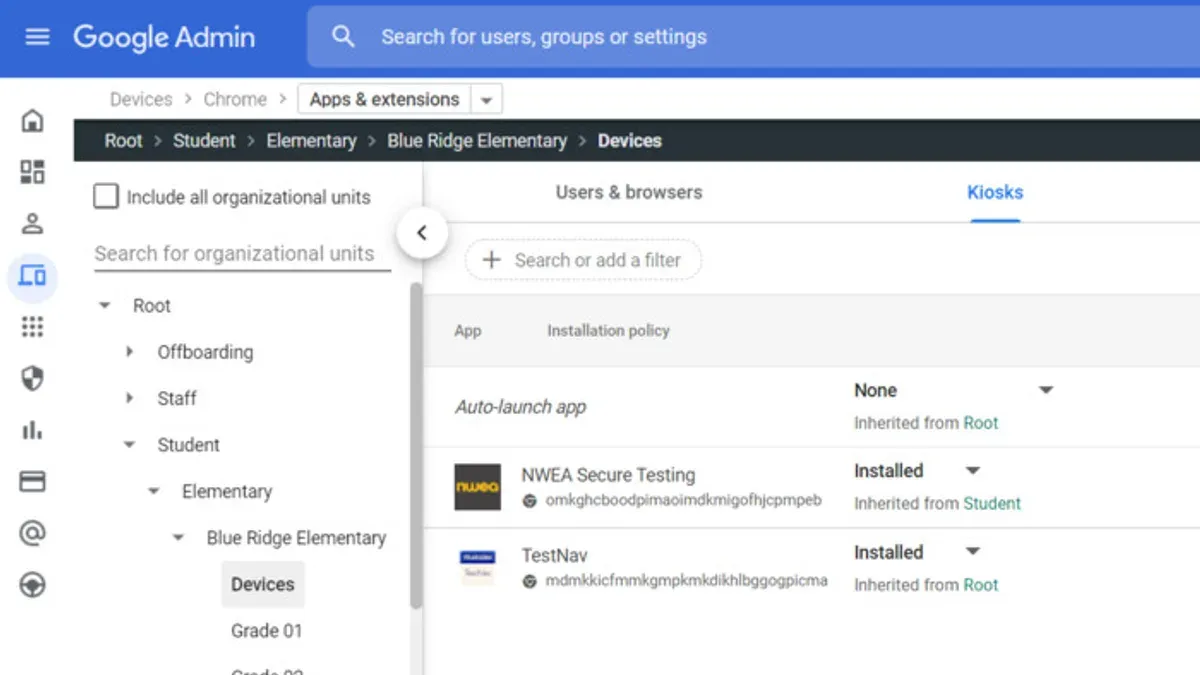The image size is (1200, 675).
Task: Expand the Offboarding tree node
Action: [129, 352]
